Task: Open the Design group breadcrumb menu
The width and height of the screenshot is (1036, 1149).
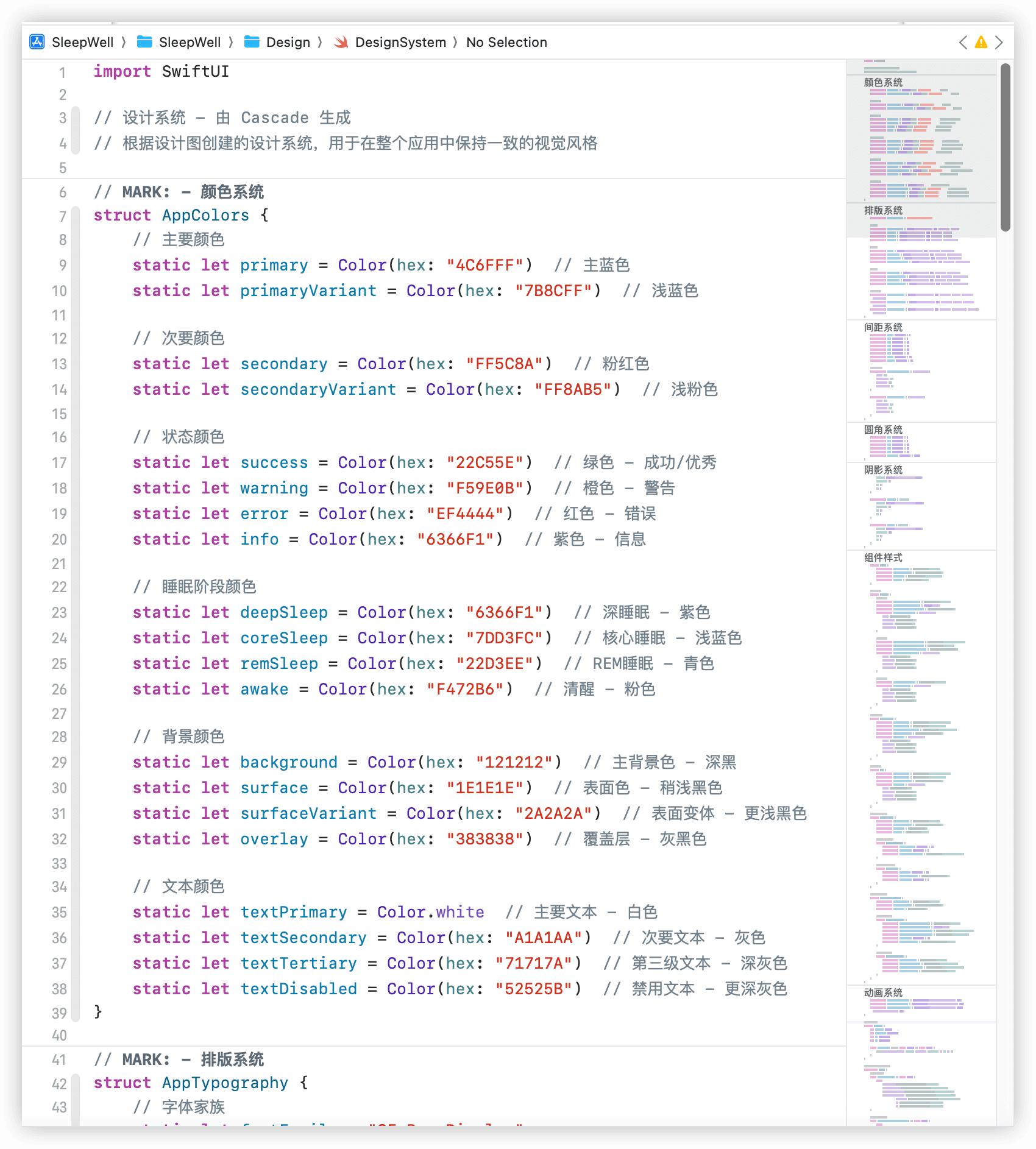Action: pyautogui.click(x=288, y=42)
